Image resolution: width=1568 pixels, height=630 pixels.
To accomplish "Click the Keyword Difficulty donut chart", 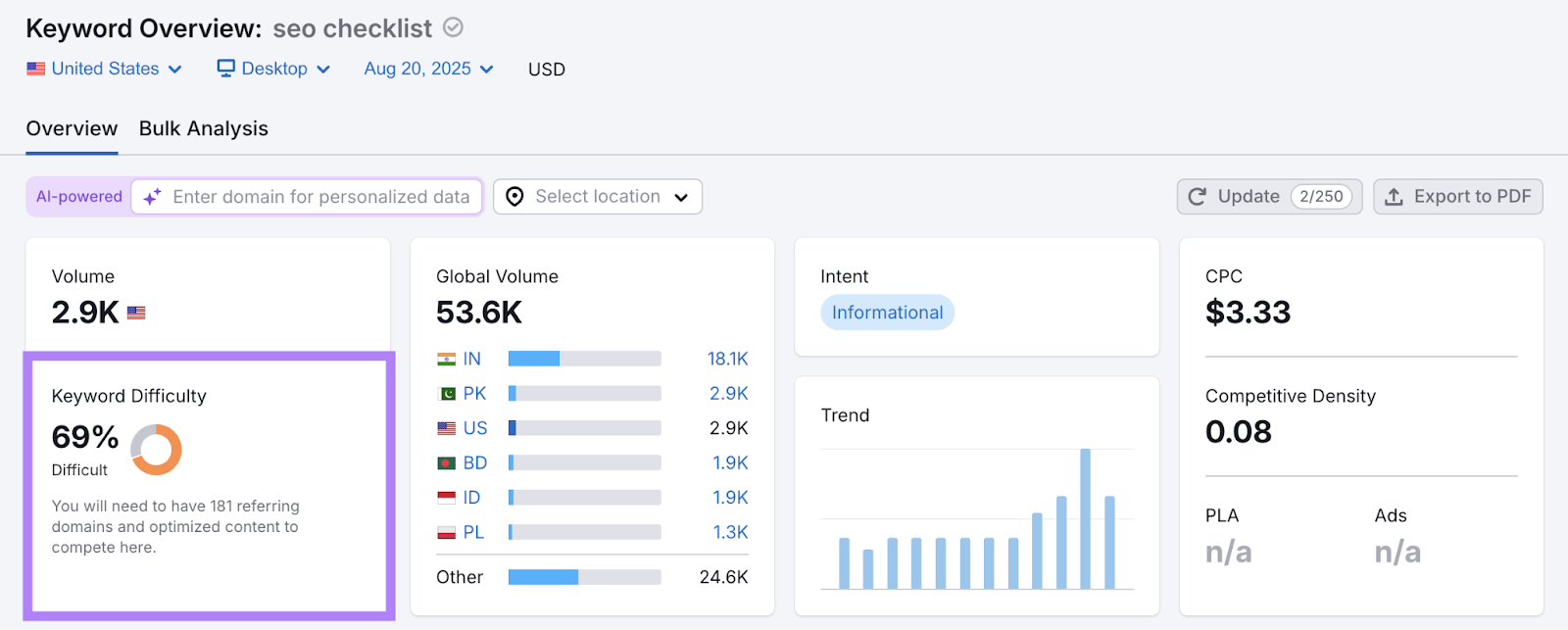I will tap(156, 450).
